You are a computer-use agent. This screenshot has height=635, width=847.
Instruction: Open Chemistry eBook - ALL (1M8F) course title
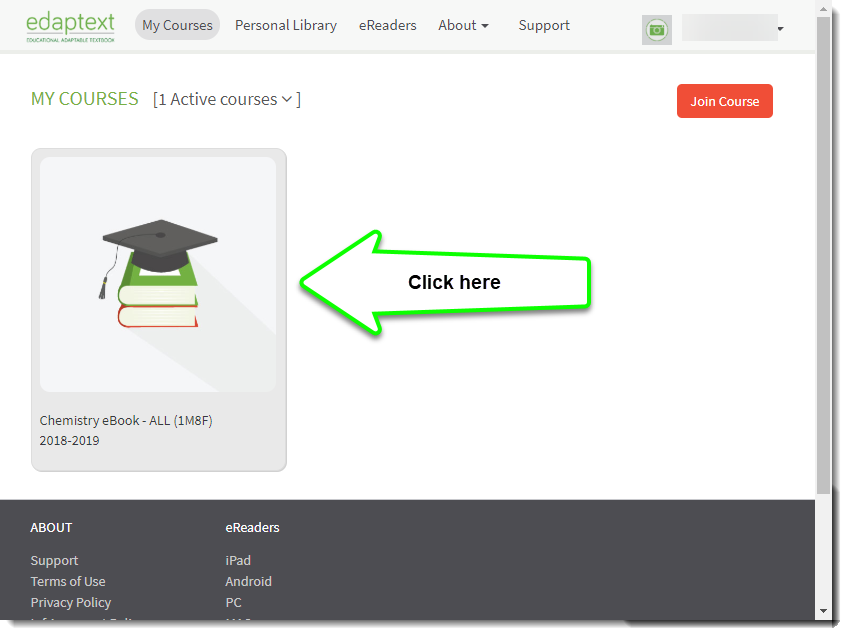click(126, 420)
